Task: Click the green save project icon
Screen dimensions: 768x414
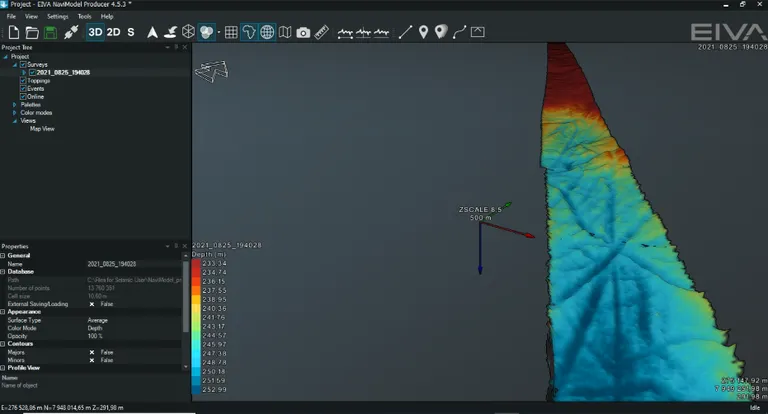Action: point(48,32)
